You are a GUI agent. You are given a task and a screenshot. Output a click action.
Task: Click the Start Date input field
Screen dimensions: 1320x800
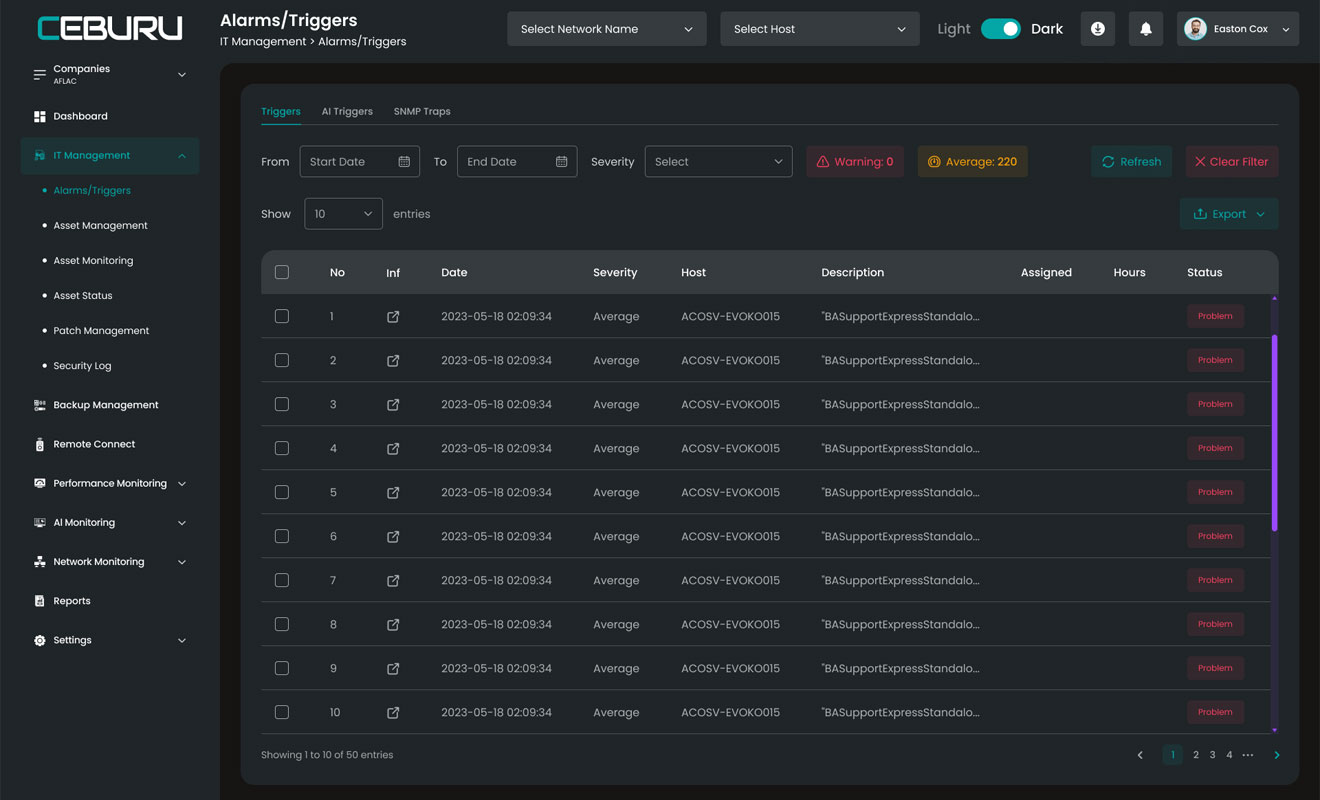coord(360,161)
